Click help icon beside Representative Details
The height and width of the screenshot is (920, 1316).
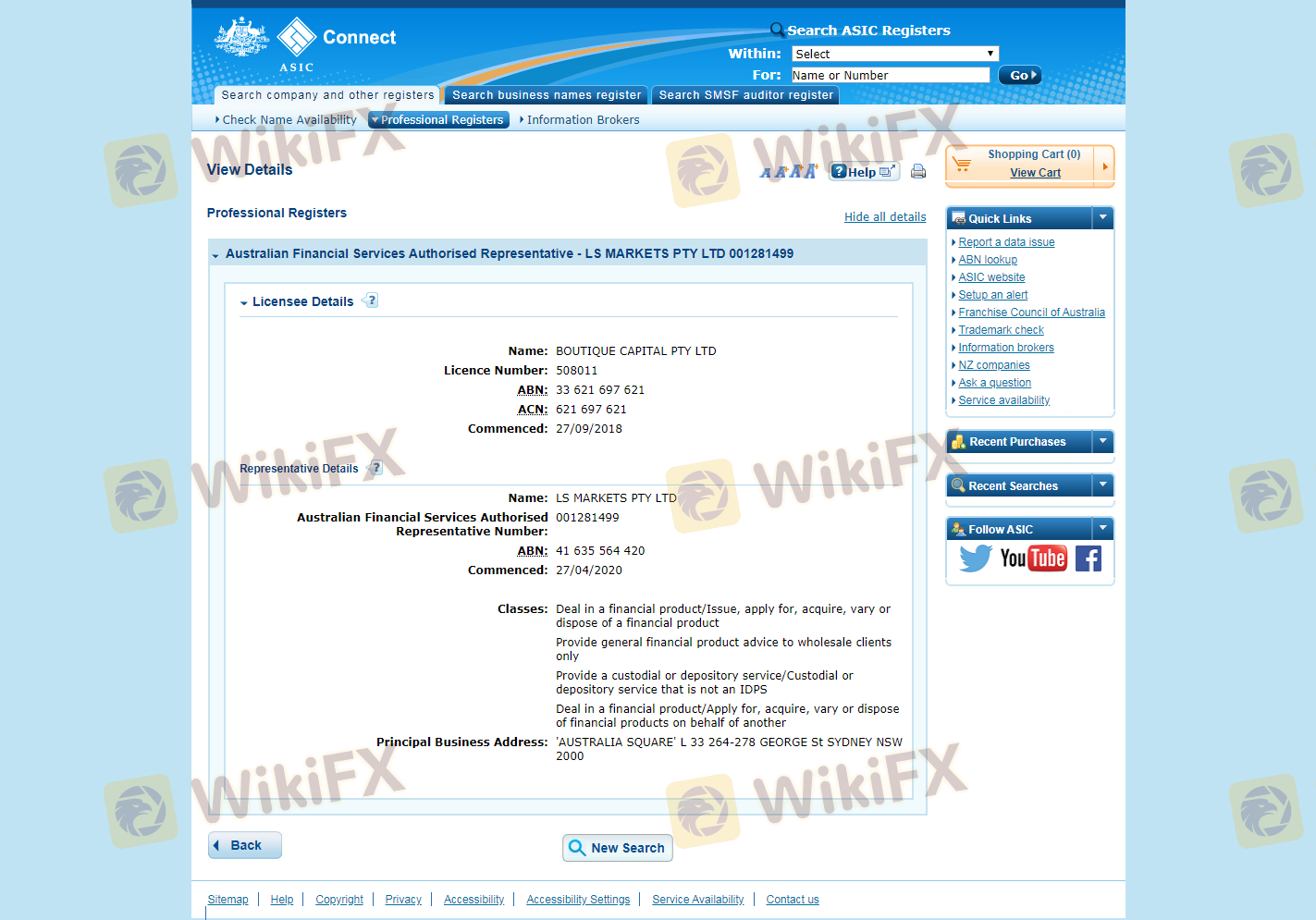[x=375, y=468]
